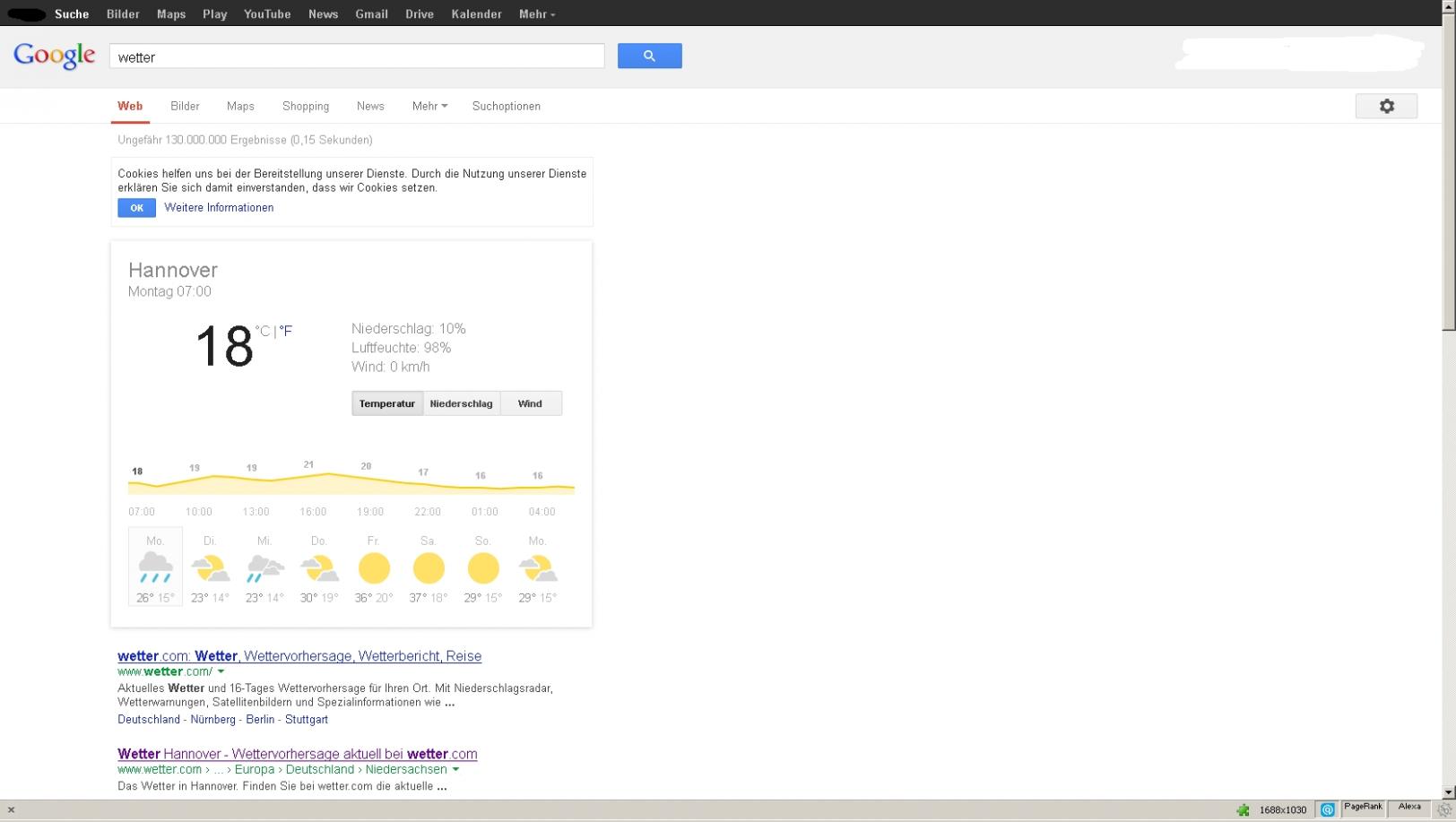Click the Alexa status bar button
Screen dimensions: 1456x822
point(1409,808)
